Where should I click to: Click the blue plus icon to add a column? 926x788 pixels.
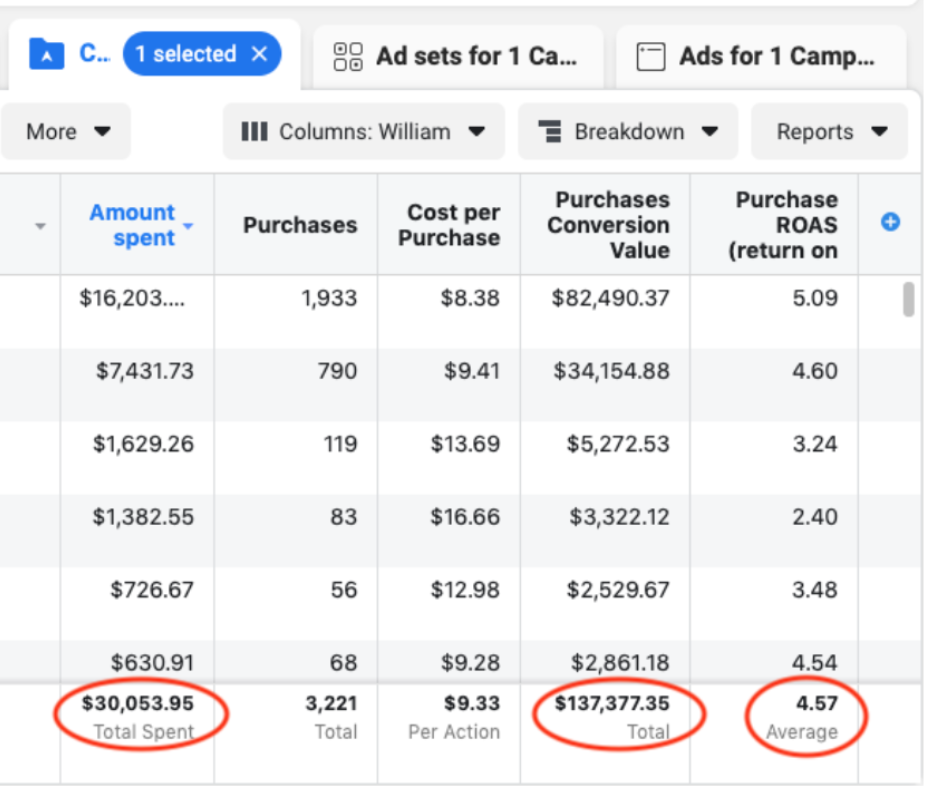(889, 222)
